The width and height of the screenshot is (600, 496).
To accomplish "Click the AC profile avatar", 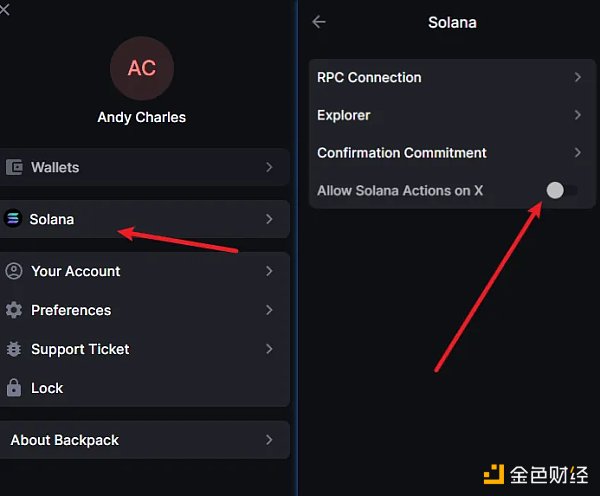I will coord(142,68).
